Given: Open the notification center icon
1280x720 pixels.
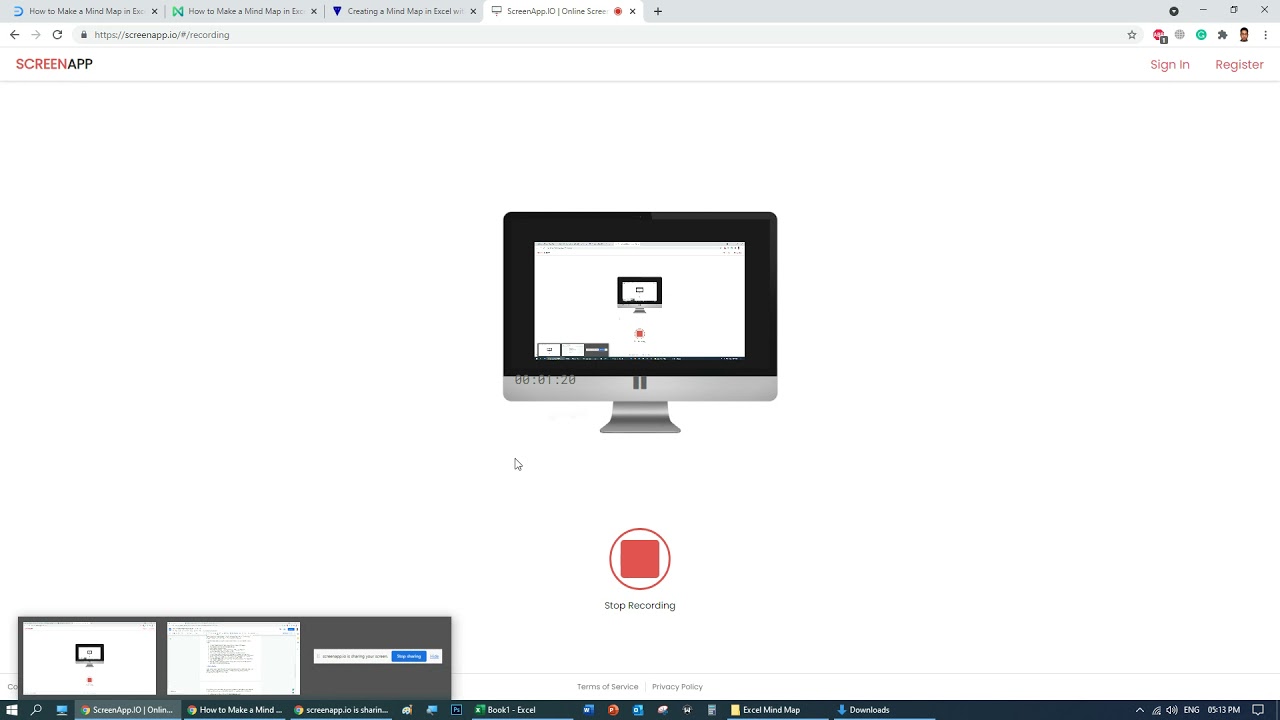Looking at the screenshot, I should [1258, 710].
